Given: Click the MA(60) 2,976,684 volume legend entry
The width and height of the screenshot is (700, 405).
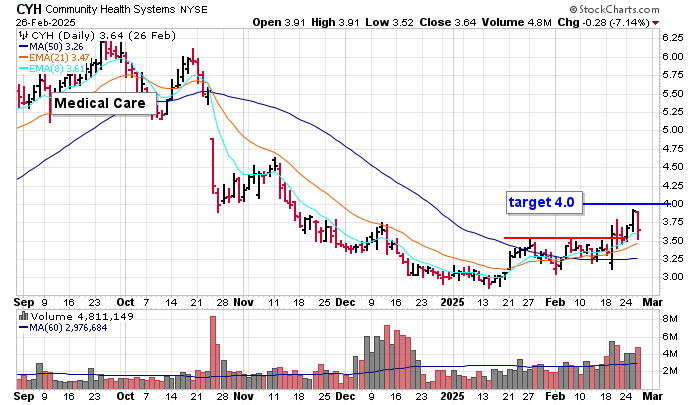Looking at the screenshot, I should [63, 328].
